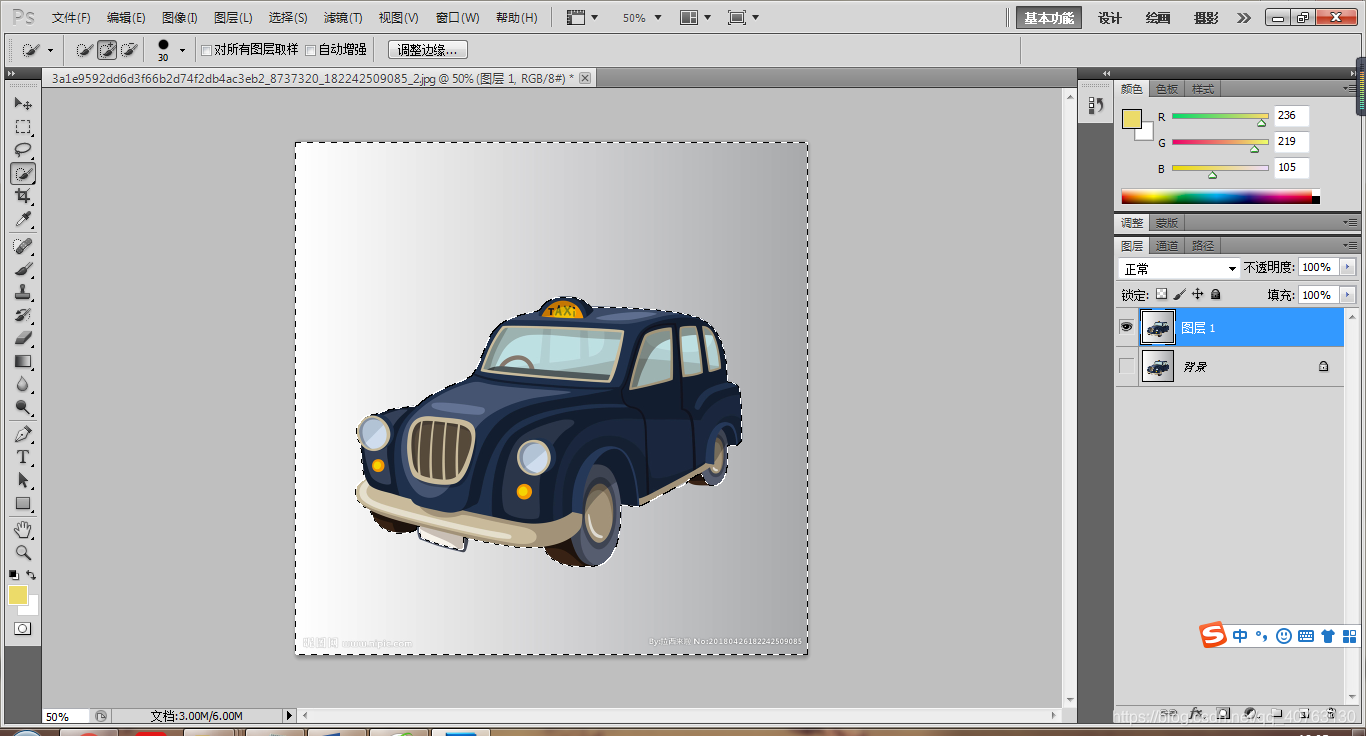Open the 图像(I) menu
This screenshot has width=1366, height=736.
180,18
